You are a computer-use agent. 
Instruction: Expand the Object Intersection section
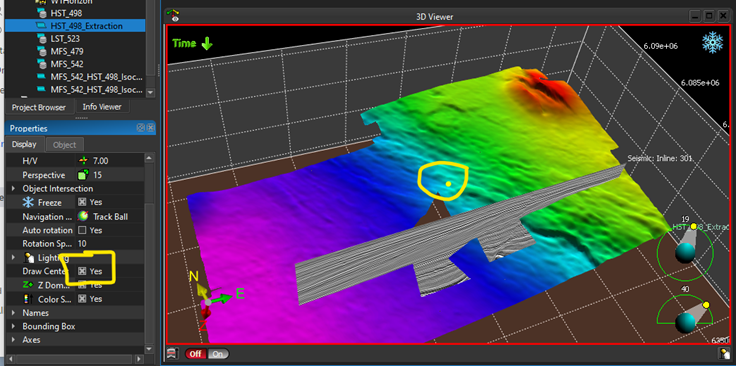pyautogui.click(x=13, y=189)
